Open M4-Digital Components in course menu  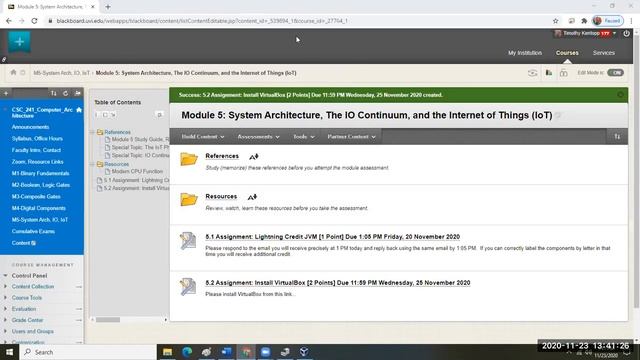point(38,208)
